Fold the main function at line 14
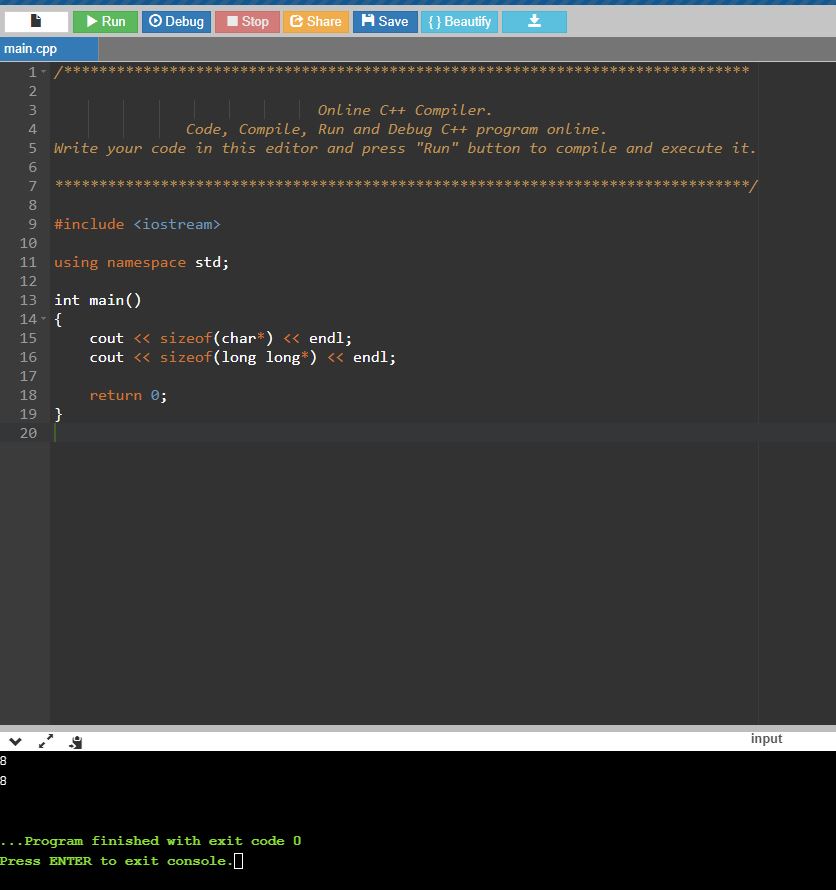 point(46,319)
